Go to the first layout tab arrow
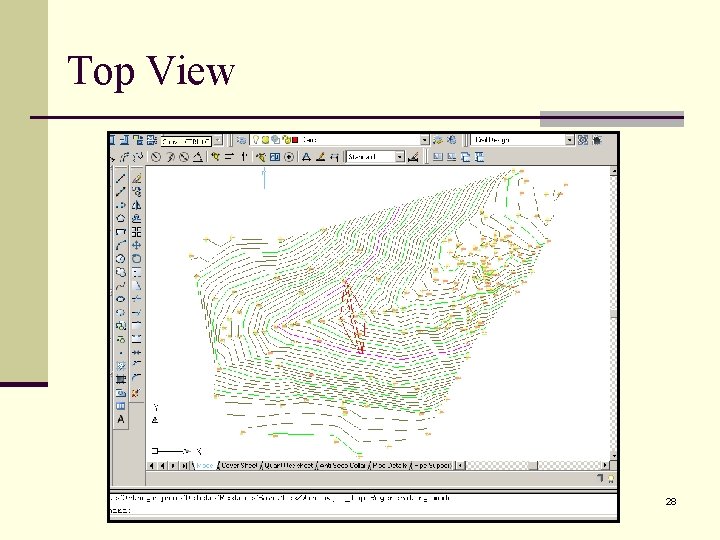 [151, 466]
